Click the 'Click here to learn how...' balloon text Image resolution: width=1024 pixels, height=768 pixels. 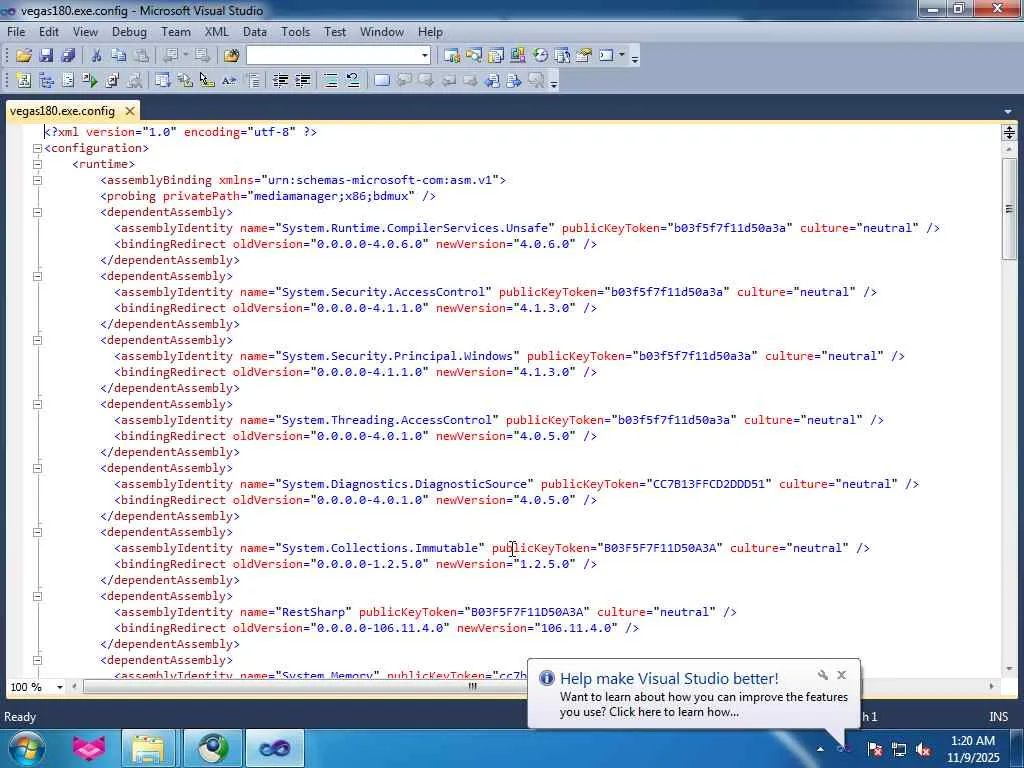674,712
